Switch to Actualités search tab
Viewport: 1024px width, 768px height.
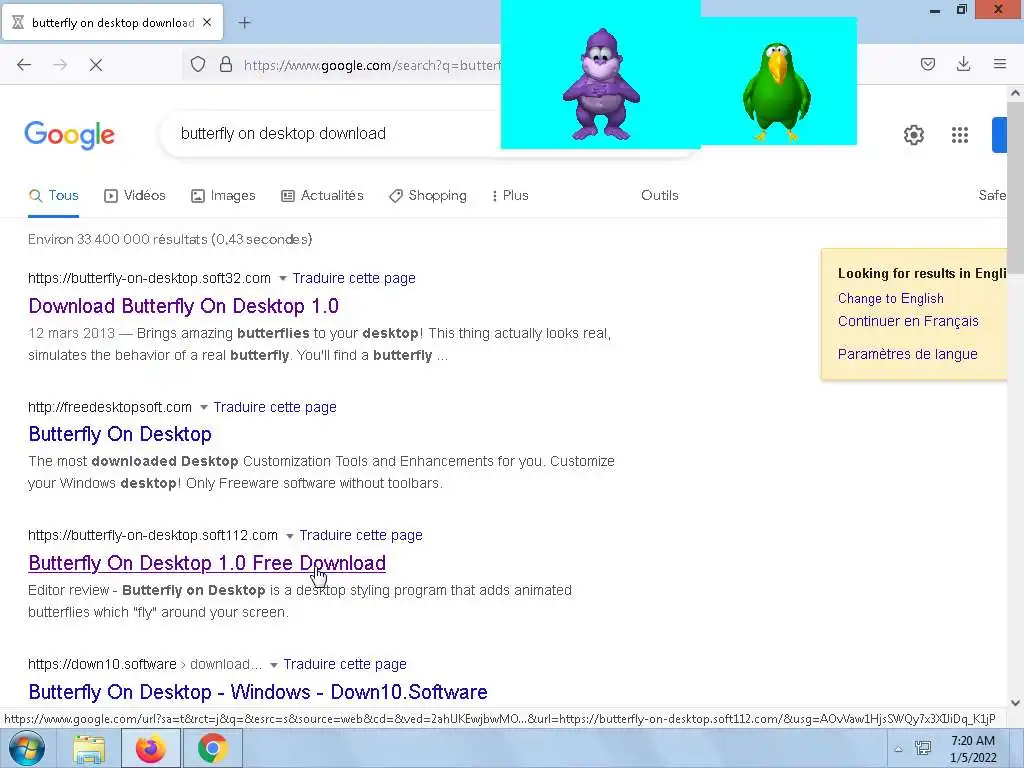point(322,195)
